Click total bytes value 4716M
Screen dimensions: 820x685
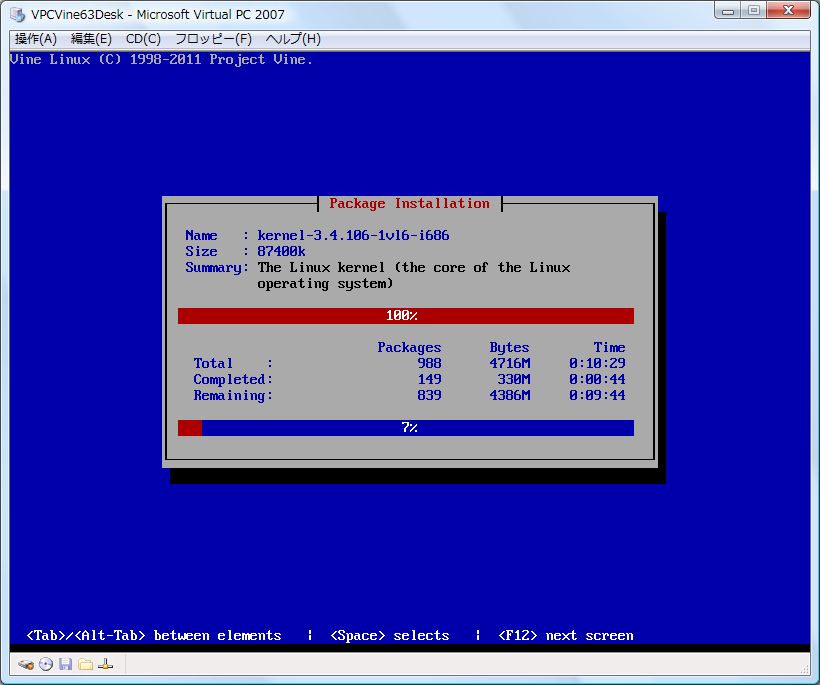coord(510,363)
